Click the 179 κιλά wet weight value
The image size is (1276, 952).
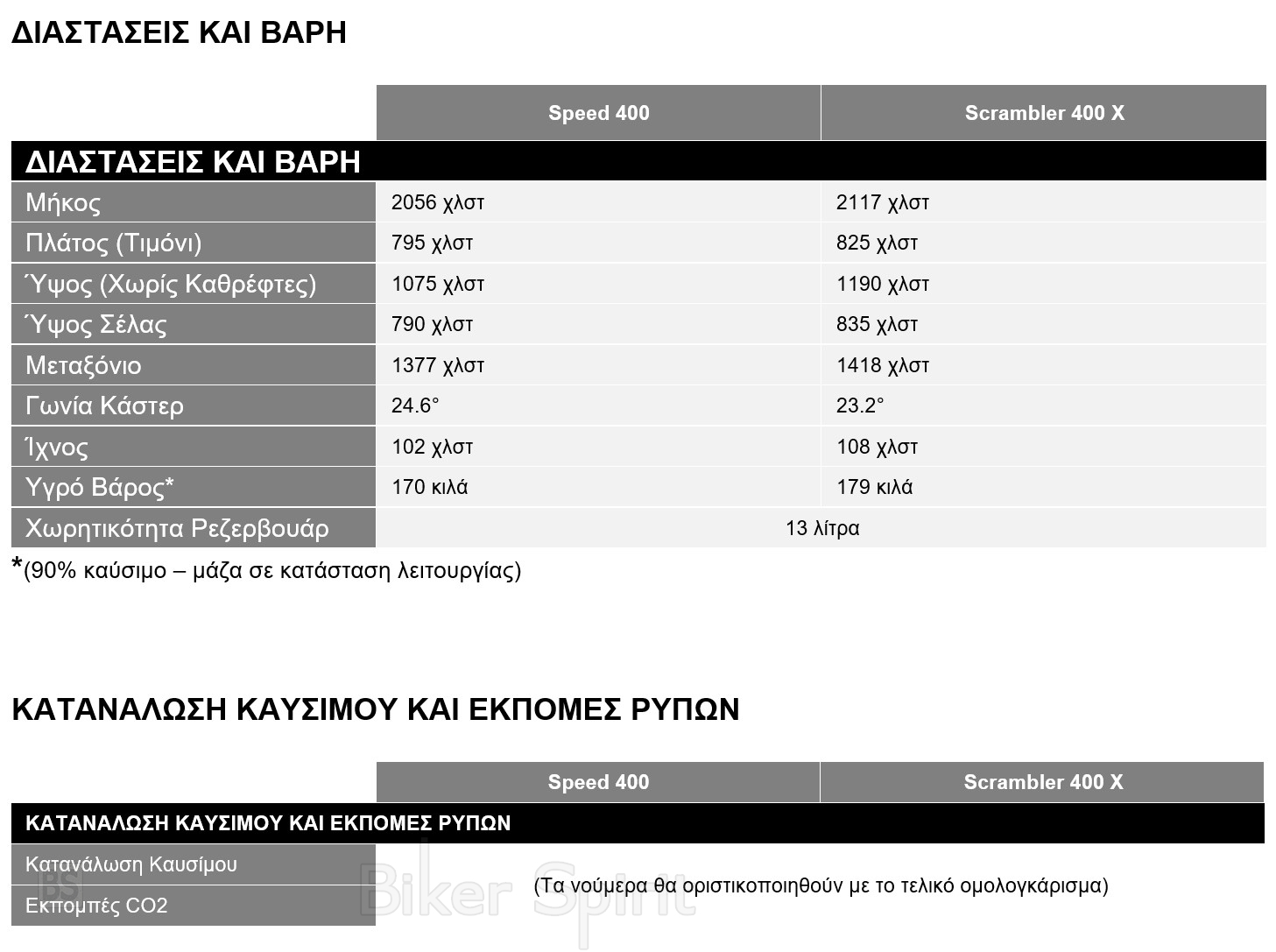click(874, 487)
